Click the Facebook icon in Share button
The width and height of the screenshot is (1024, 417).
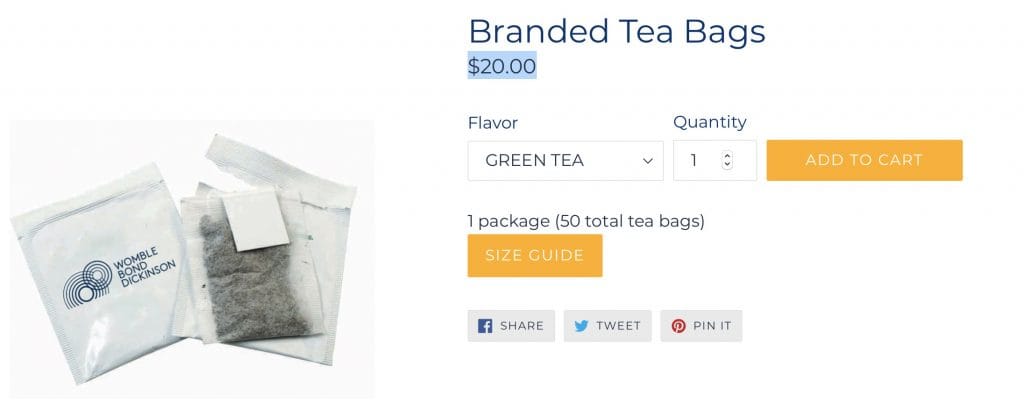pos(485,326)
